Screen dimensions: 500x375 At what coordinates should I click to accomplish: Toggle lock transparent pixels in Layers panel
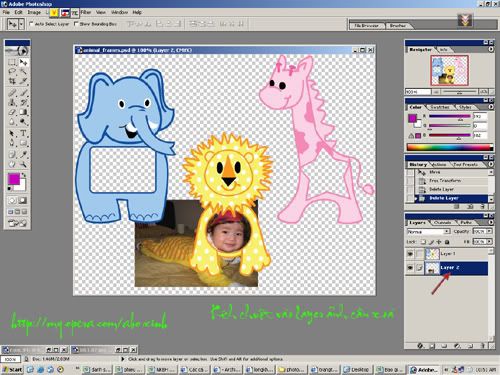423,242
